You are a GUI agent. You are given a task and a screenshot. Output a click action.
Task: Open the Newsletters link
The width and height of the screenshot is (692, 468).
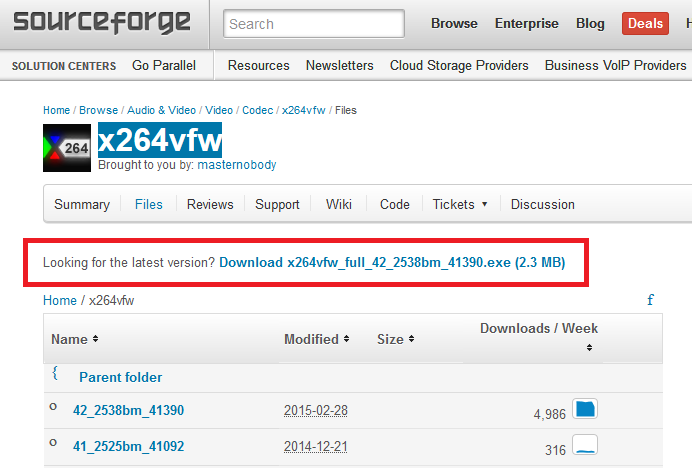[x=339, y=65]
